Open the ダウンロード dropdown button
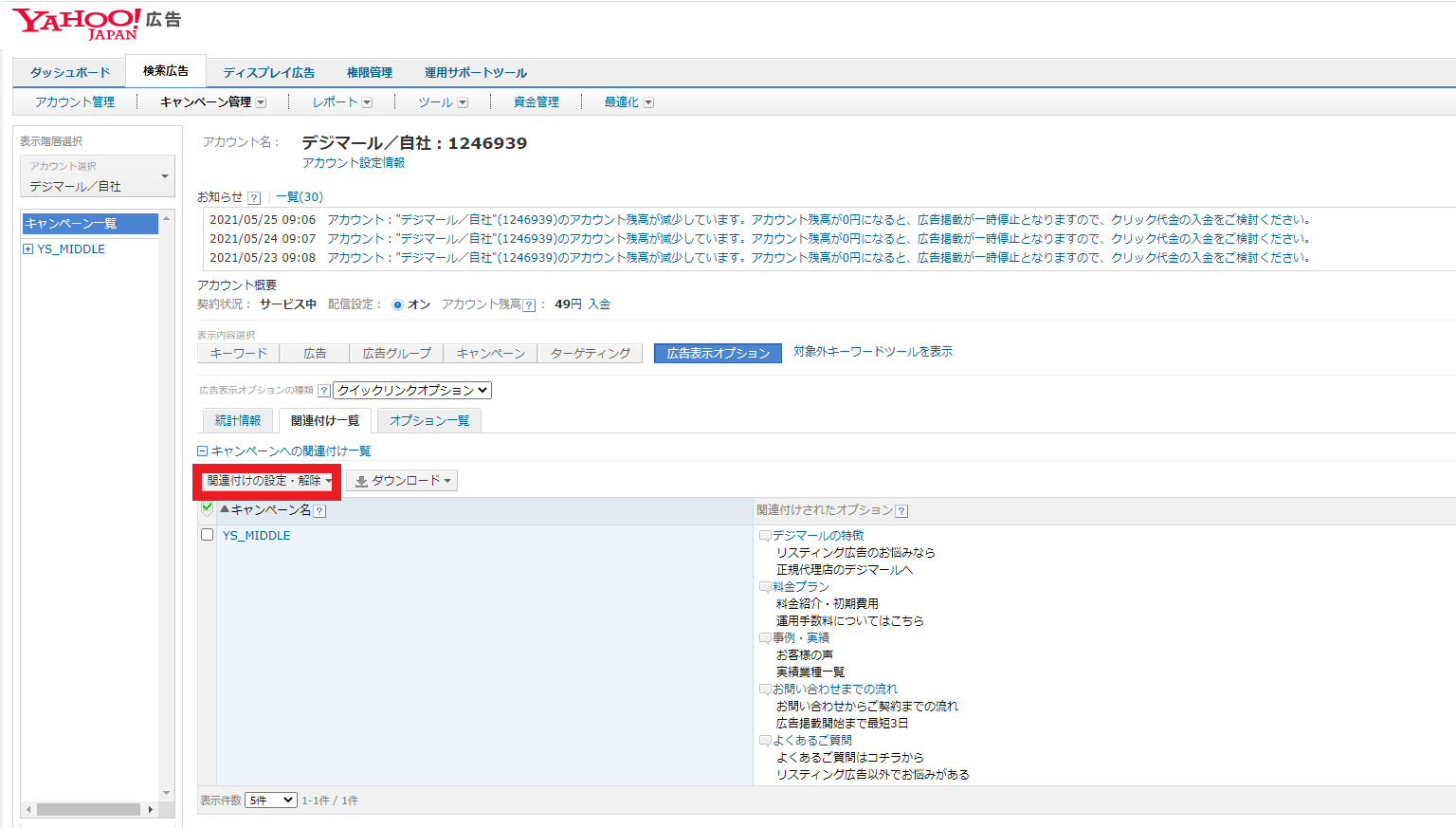This screenshot has height=828, width=1456. pos(402,481)
